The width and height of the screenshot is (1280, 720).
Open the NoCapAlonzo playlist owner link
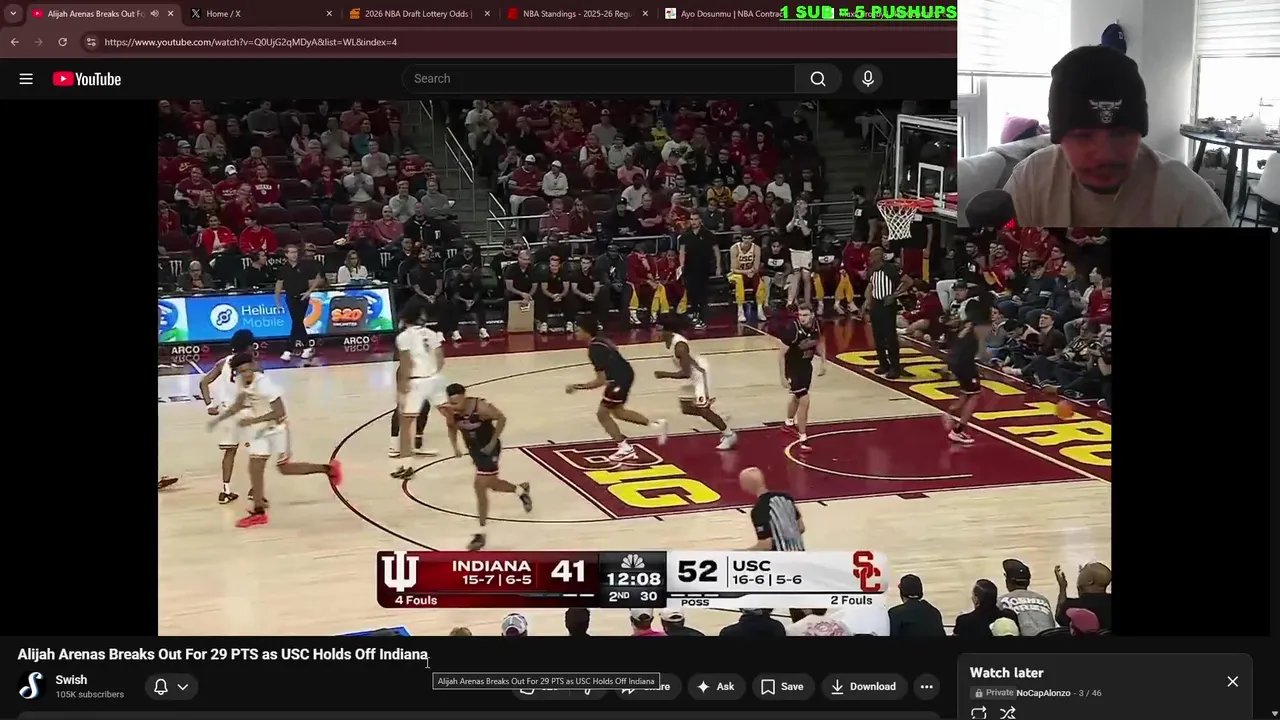(1043, 693)
